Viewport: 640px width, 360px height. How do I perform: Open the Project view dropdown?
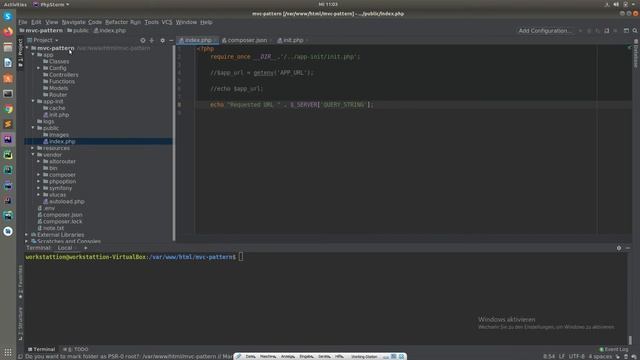coord(43,40)
